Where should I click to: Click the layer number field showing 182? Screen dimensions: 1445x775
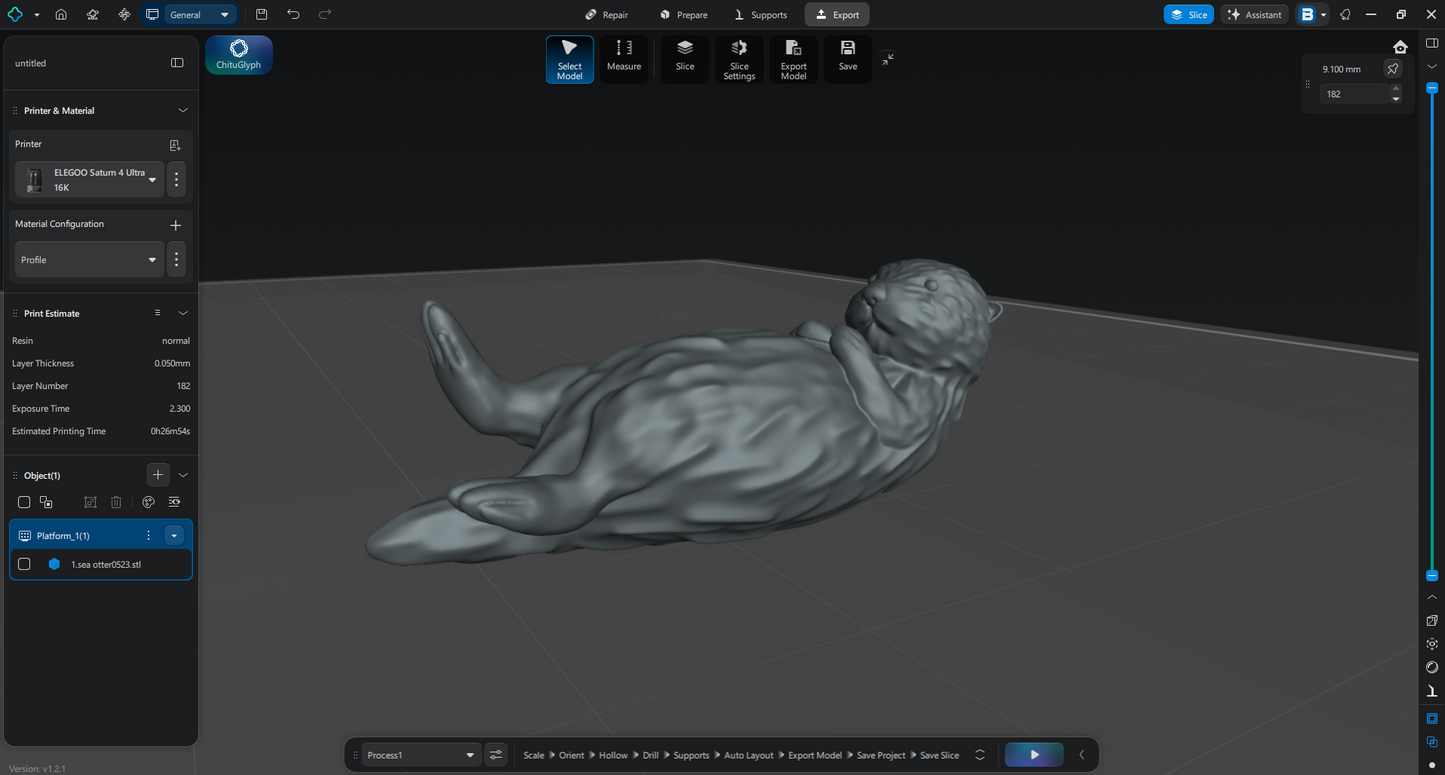[x=1355, y=94]
